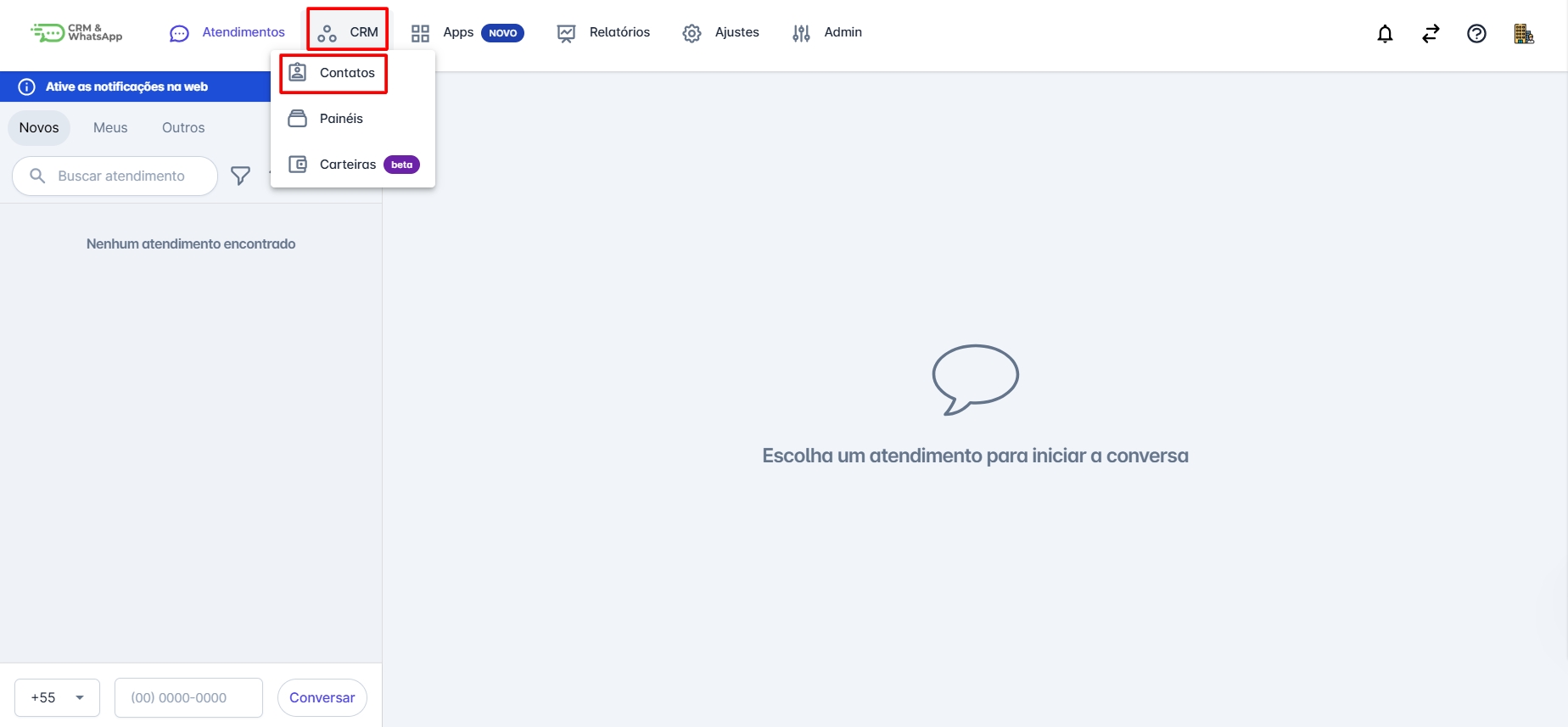Screen dimensions: 1568x727
Task: Switch to the Meus tab
Action: (x=110, y=127)
